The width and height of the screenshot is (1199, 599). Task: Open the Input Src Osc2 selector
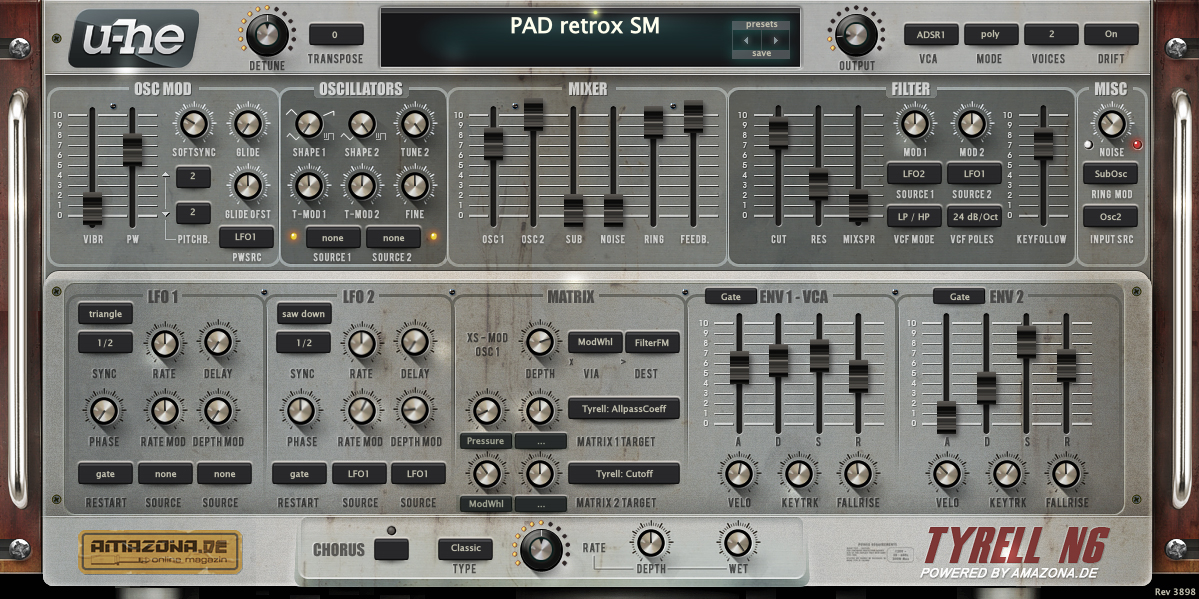(1110, 216)
